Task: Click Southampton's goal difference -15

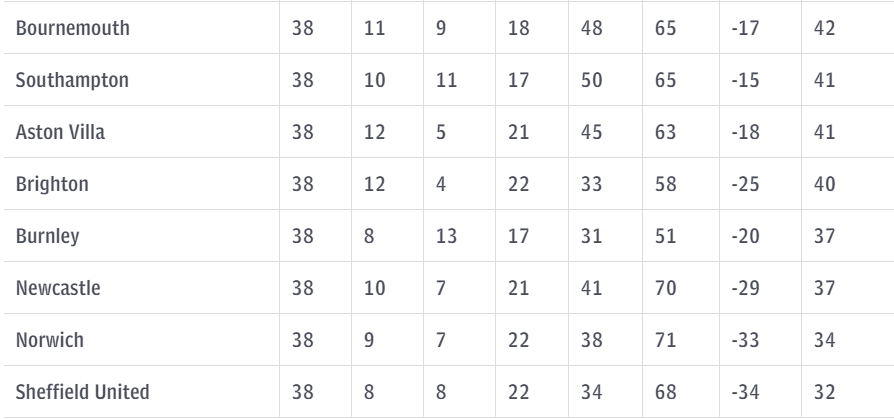Action: pos(745,80)
